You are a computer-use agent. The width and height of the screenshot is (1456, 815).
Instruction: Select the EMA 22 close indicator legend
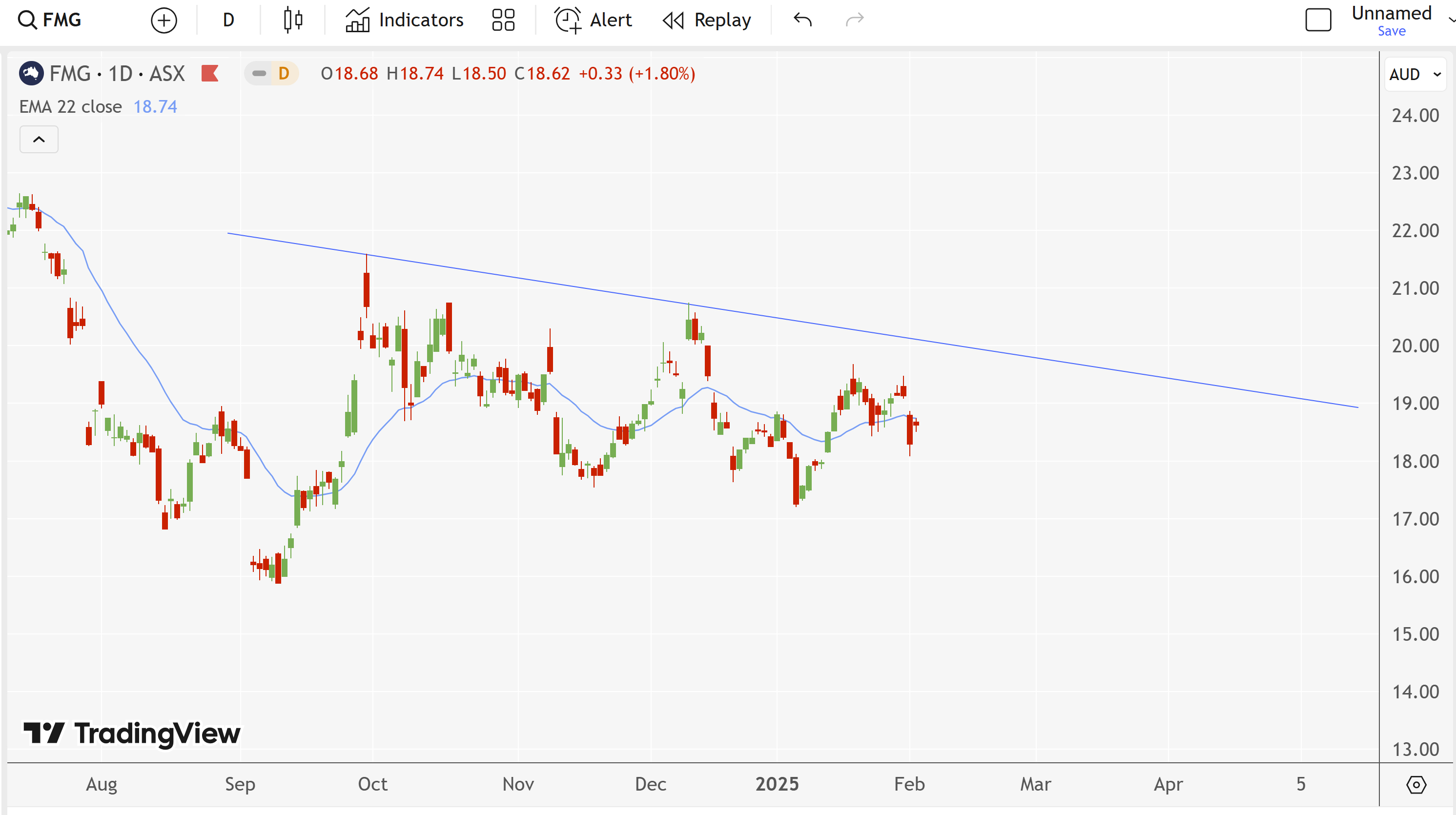[70, 107]
